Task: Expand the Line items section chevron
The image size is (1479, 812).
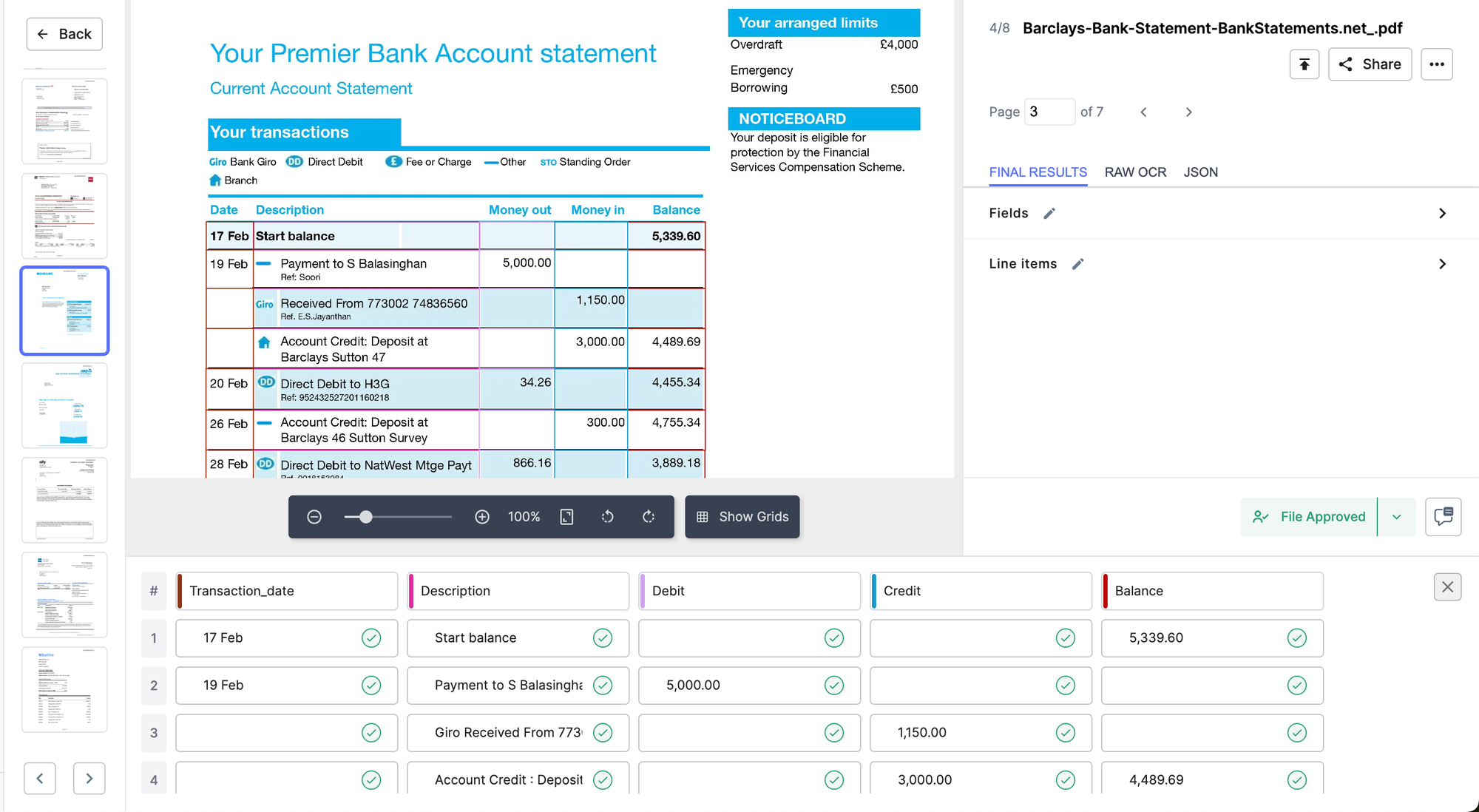Action: (x=1442, y=264)
